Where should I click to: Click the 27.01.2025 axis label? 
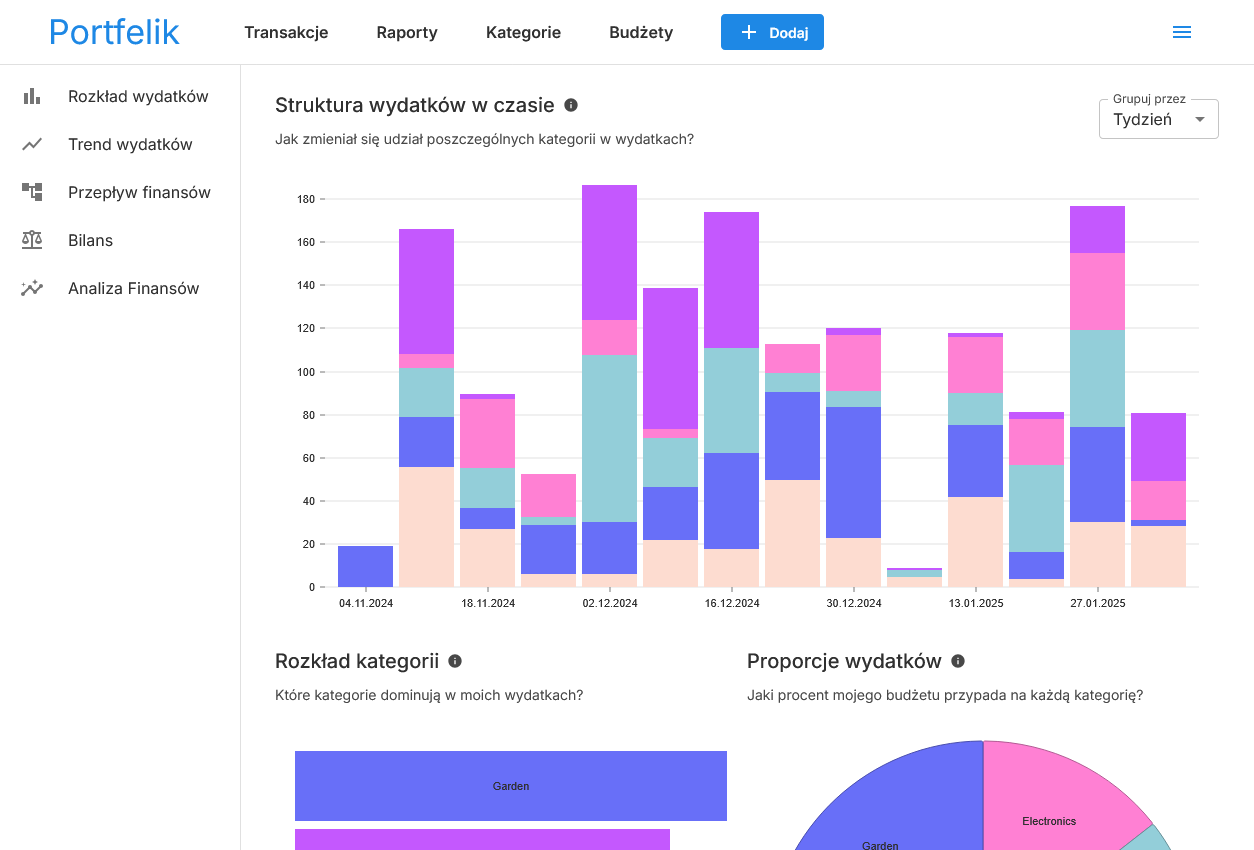[x=1098, y=603]
